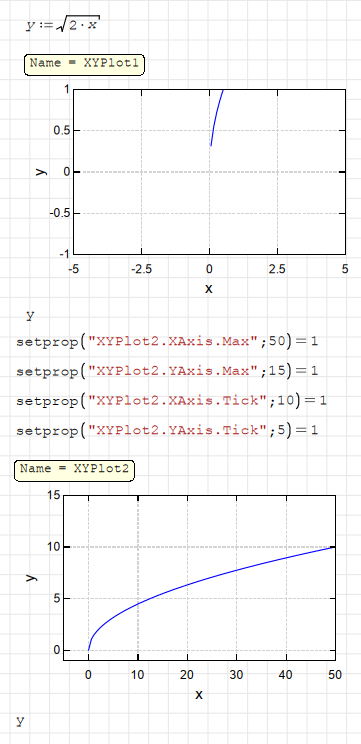The width and height of the screenshot is (361, 744).
Task: Click the x axis label of XYPlot1
Action: 209,288
